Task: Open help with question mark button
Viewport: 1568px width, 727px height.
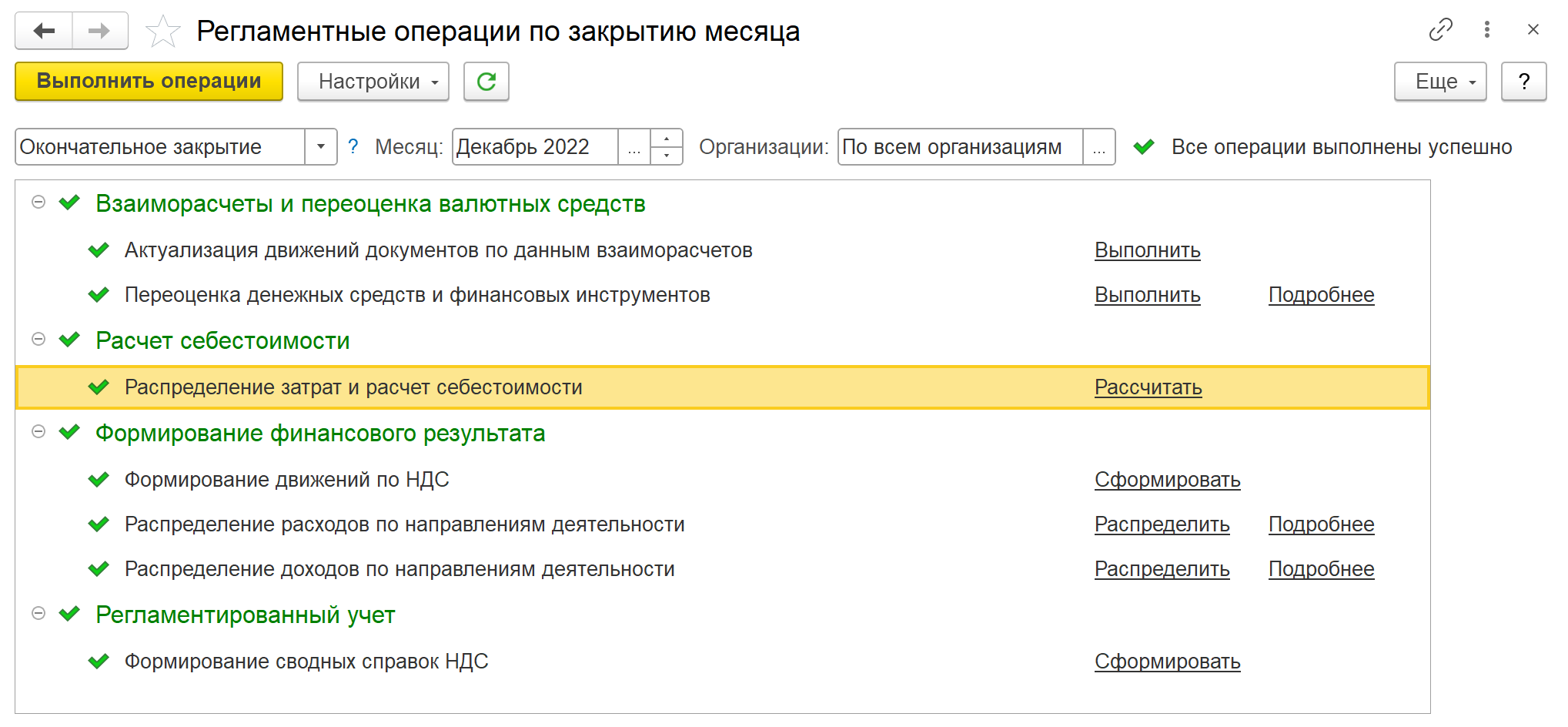Action: click(x=1523, y=82)
